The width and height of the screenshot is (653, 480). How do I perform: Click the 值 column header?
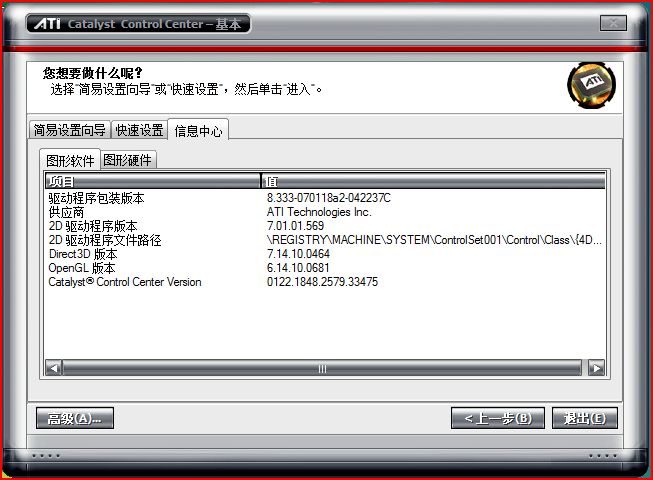click(433, 181)
